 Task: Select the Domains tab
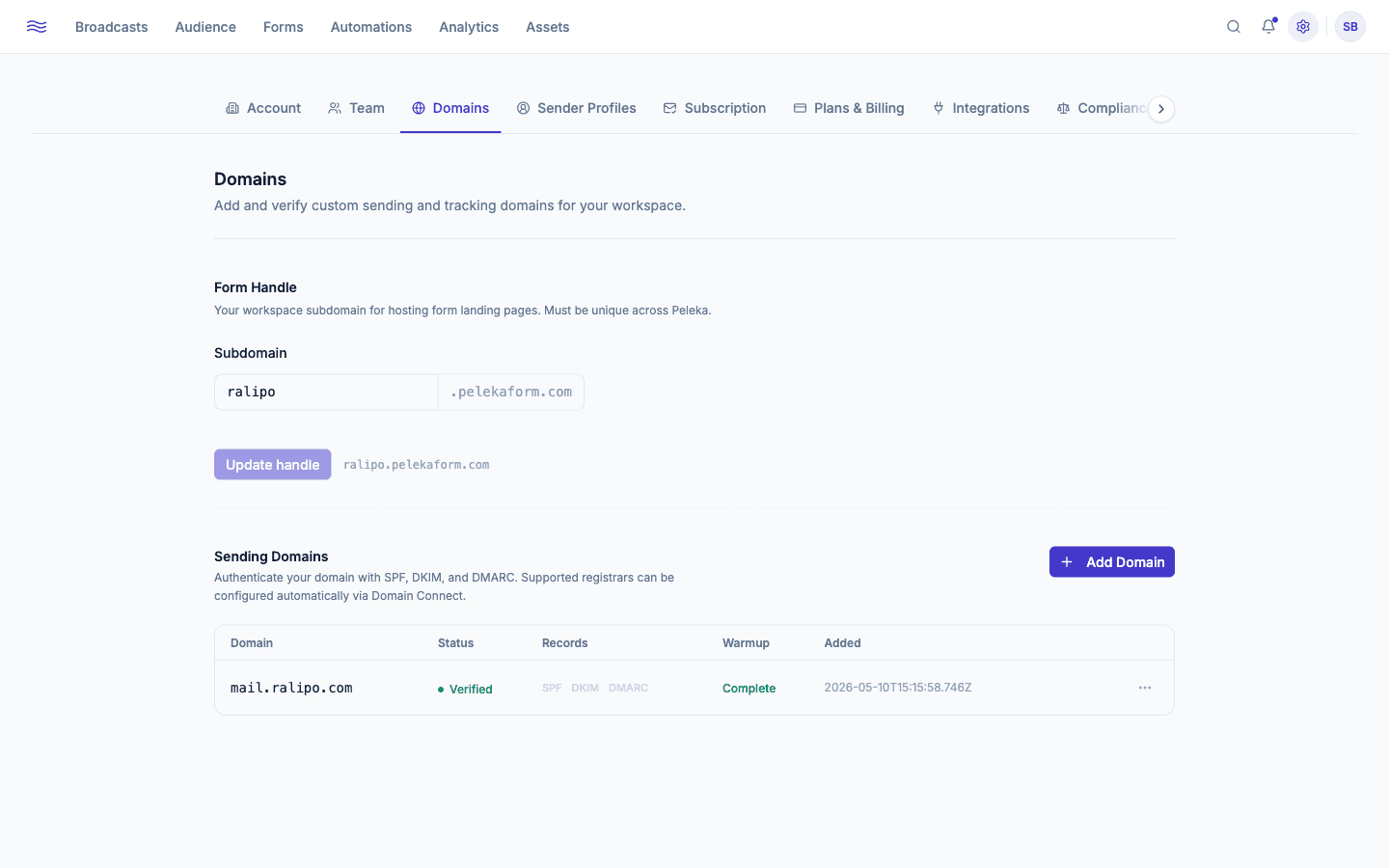pos(450,108)
